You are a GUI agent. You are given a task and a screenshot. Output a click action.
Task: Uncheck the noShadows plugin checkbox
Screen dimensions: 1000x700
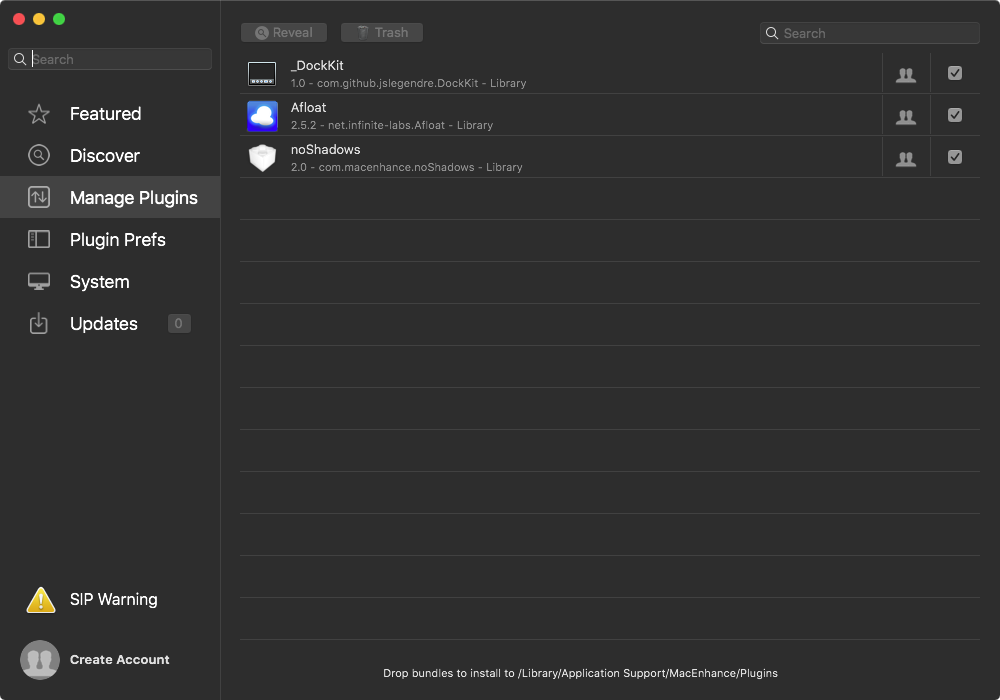tap(955, 157)
